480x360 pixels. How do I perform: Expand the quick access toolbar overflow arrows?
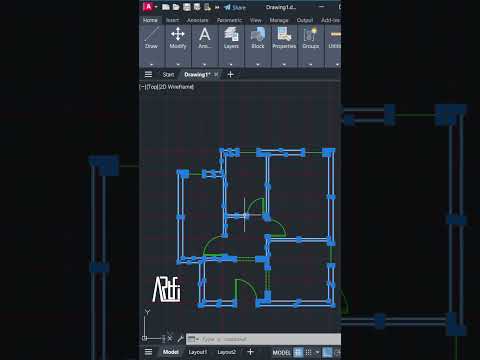click(x=217, y=7)
